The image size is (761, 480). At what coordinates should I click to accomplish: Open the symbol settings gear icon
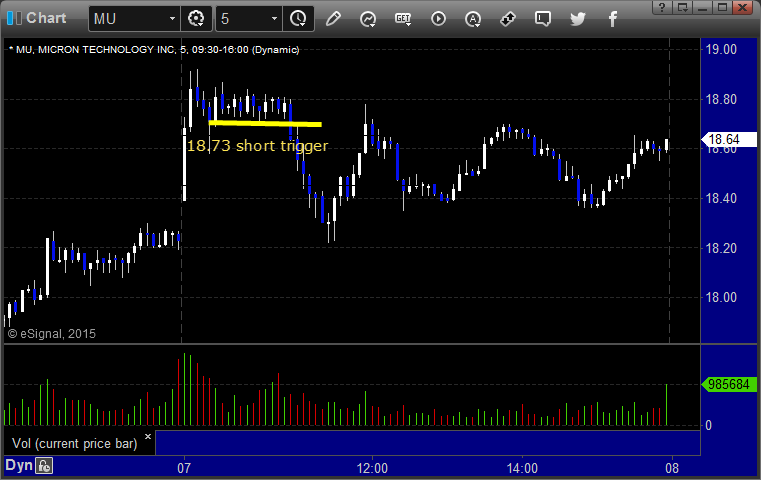[x=196, y=19]
